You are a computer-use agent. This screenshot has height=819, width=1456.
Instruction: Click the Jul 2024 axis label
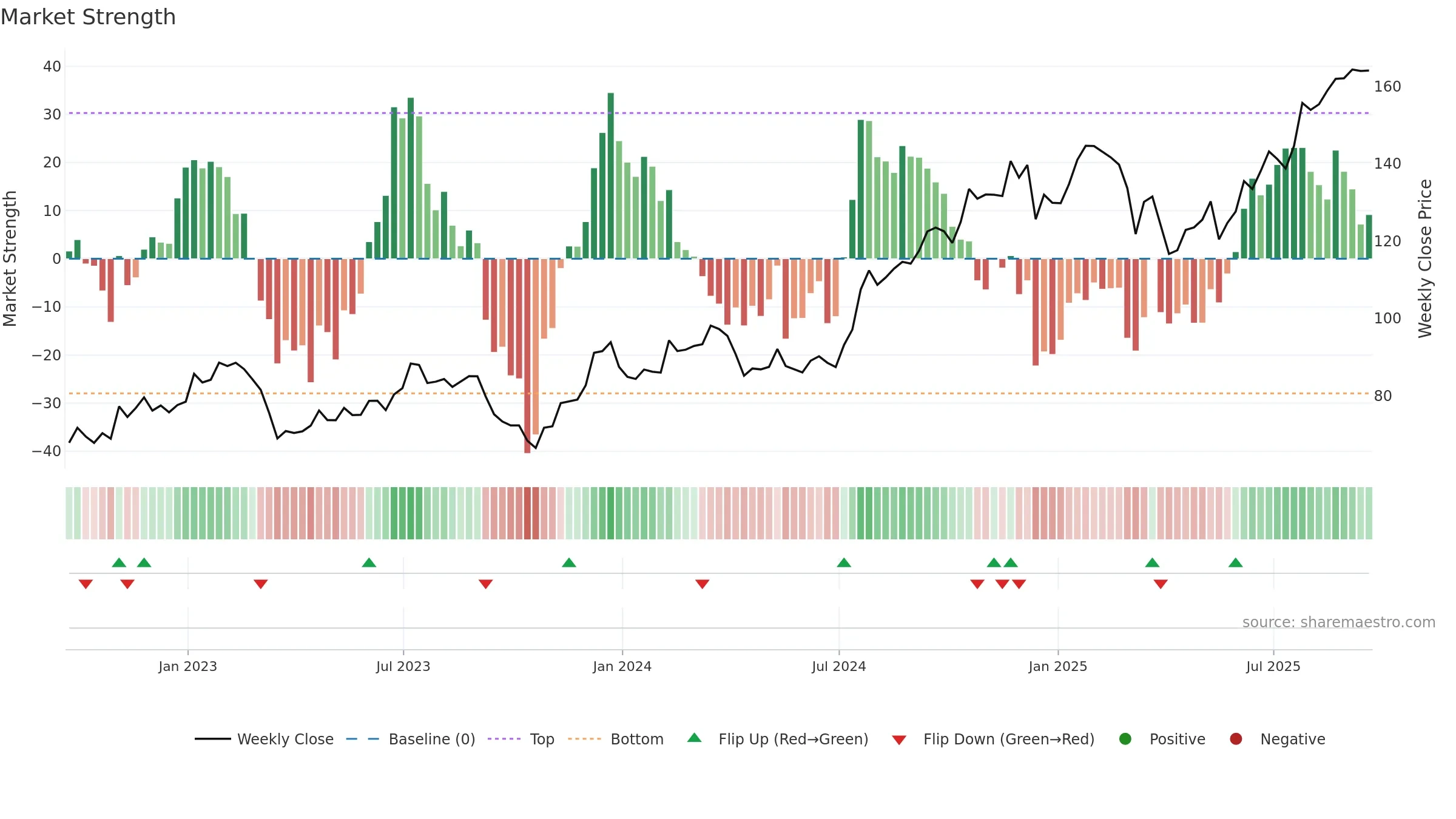(839, 666)
